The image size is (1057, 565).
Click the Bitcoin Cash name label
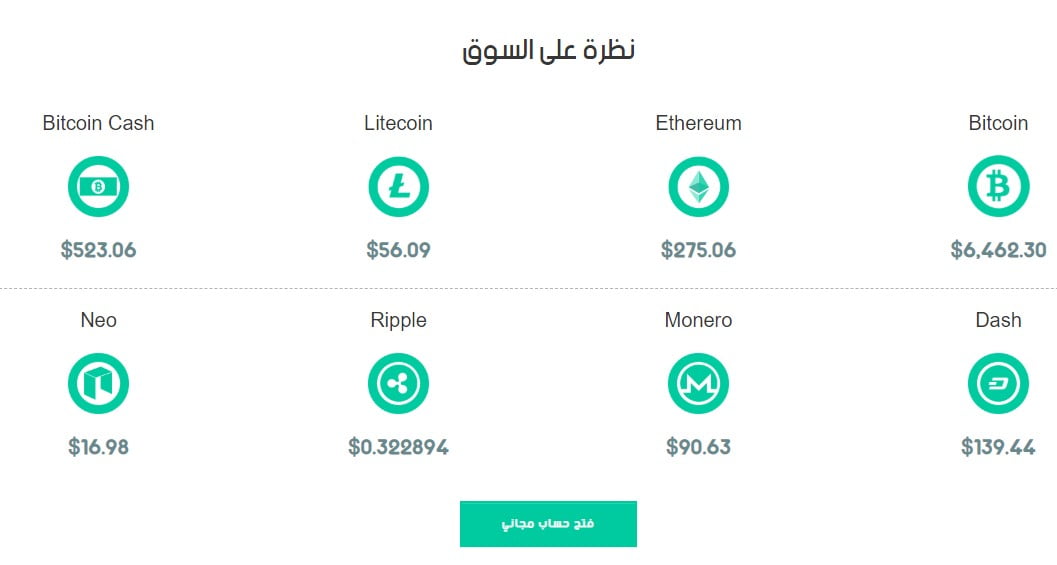click(x=98, y=123)
